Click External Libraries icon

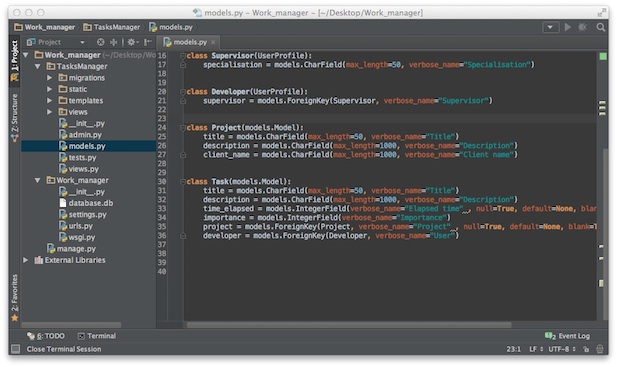pos(39,260)
